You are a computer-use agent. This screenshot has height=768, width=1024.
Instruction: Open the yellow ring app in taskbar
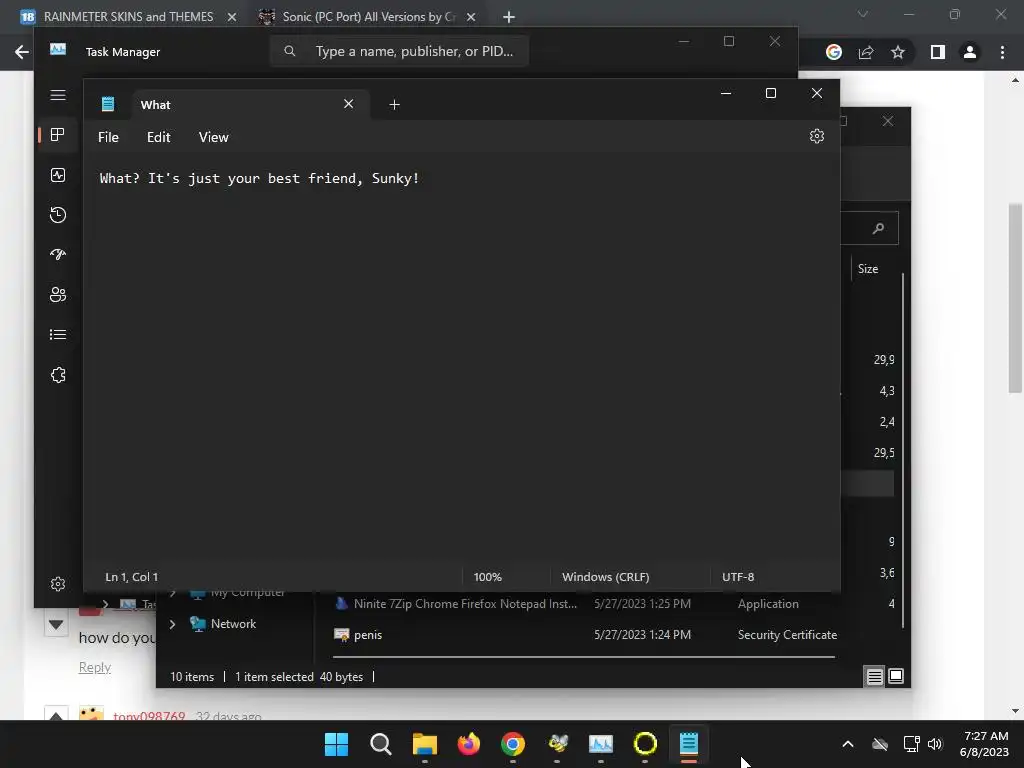[x=645, y=744]
